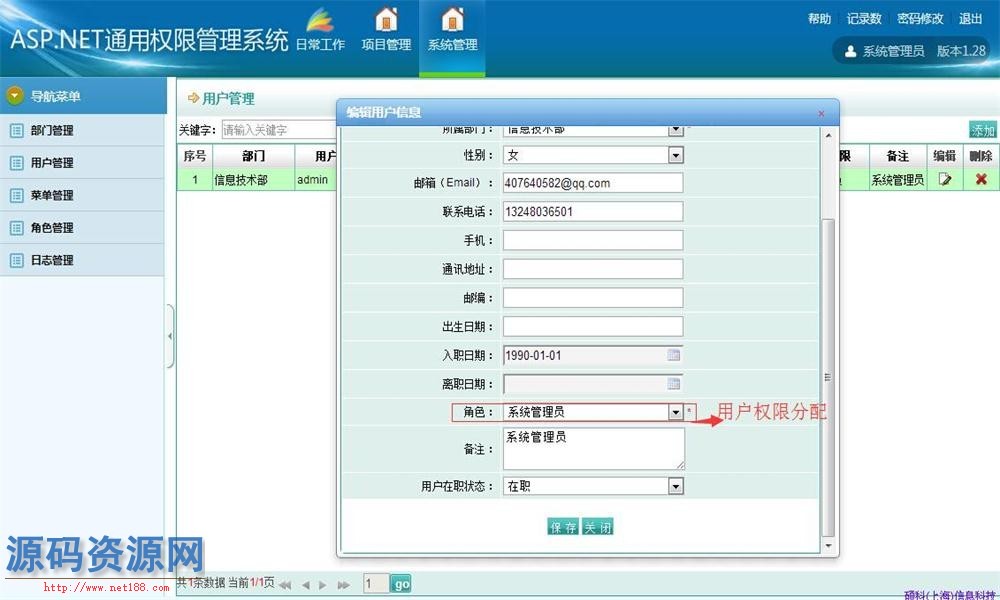This screenshot has width=1000, height=600.
Task: Click the 菜单管理 list icon
Action: (17, 196)
